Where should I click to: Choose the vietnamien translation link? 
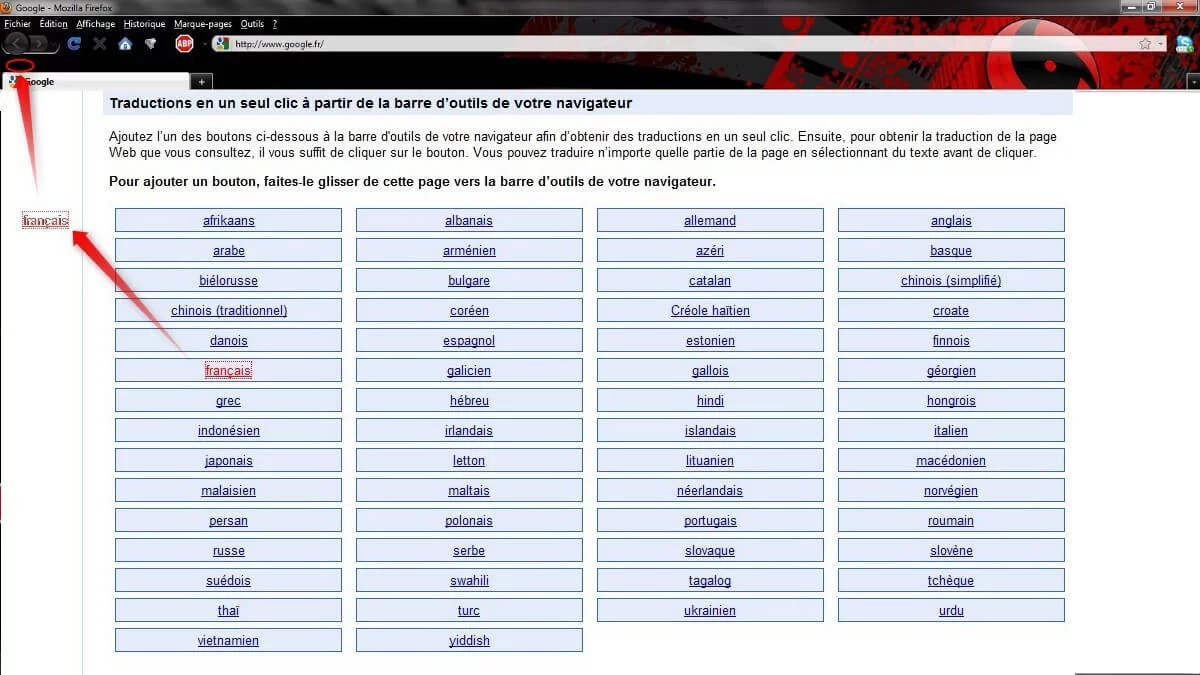[x=229, y=641]
